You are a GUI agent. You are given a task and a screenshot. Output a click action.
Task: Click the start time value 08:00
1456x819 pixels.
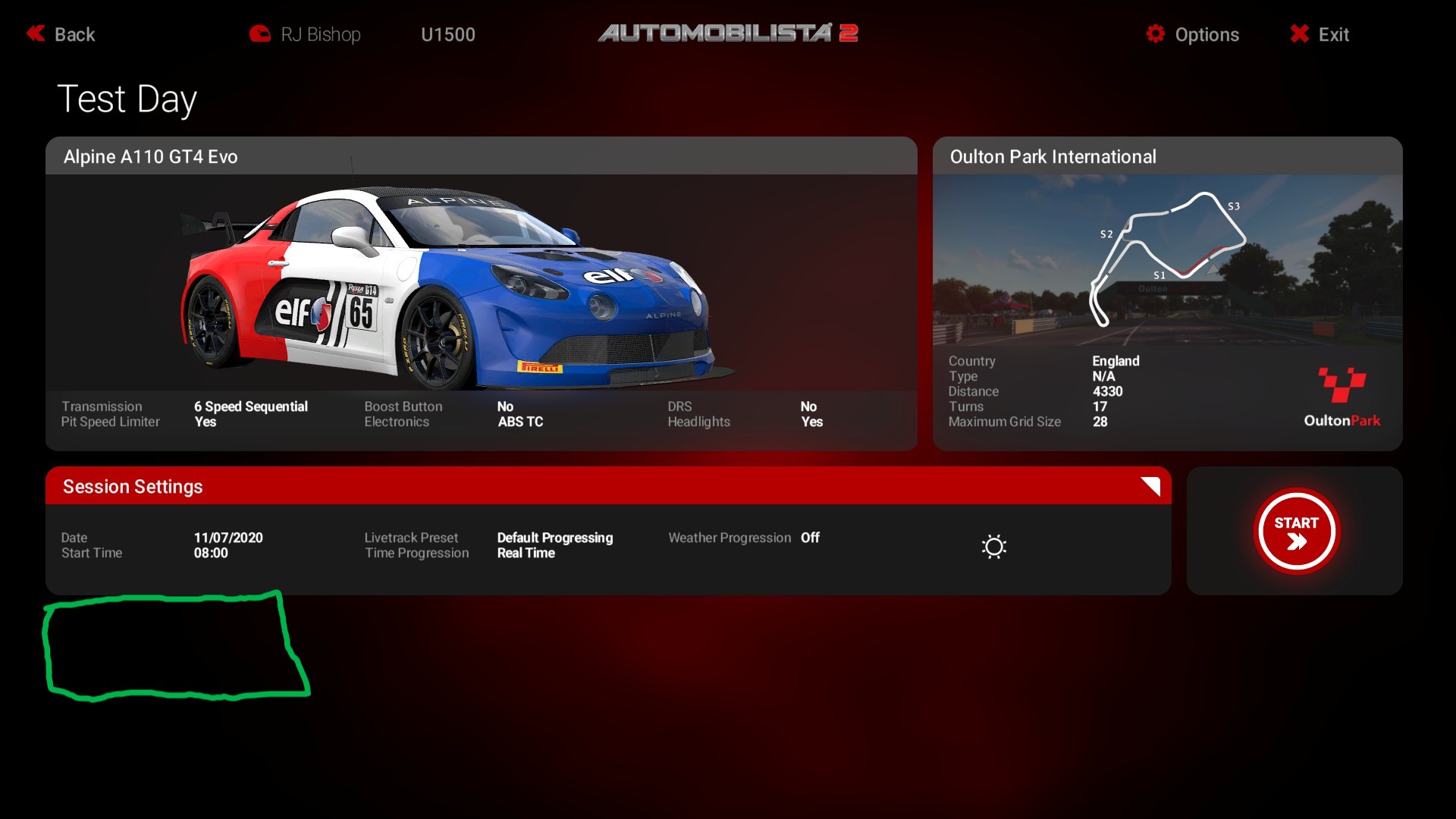[211, 553]
